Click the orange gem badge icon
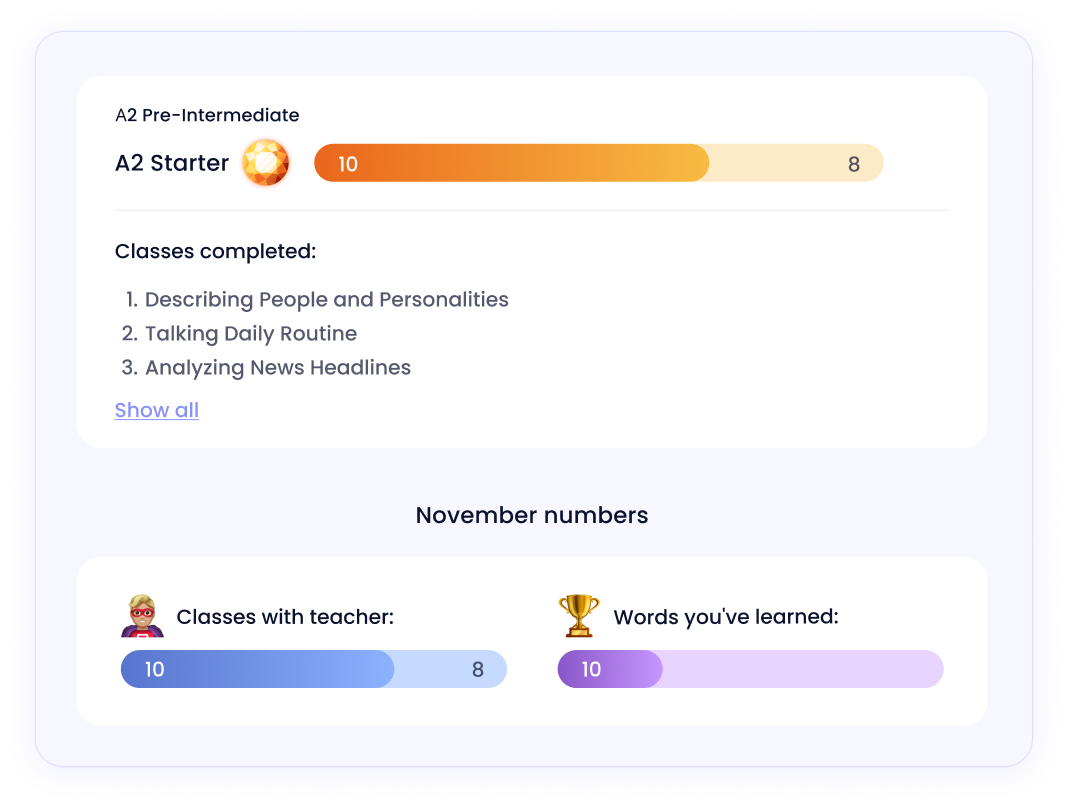The image size is (1067, 805). (266, 163)
